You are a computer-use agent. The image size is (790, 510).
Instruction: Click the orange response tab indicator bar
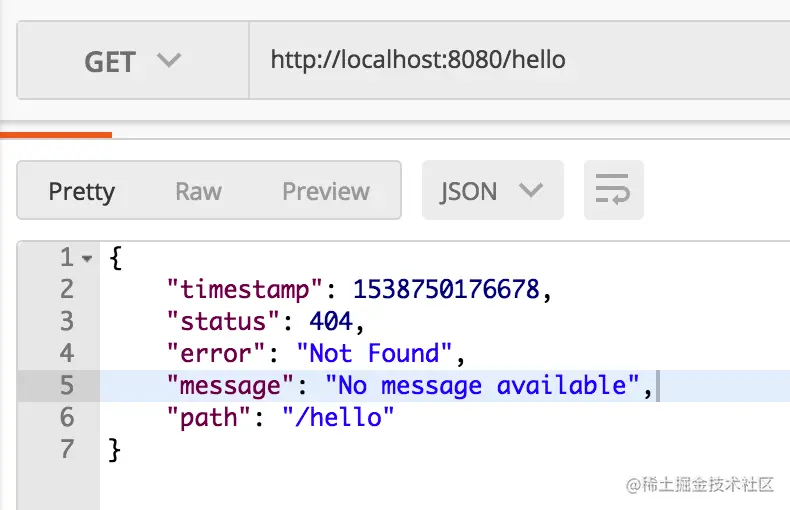click(x=56, y=135)
